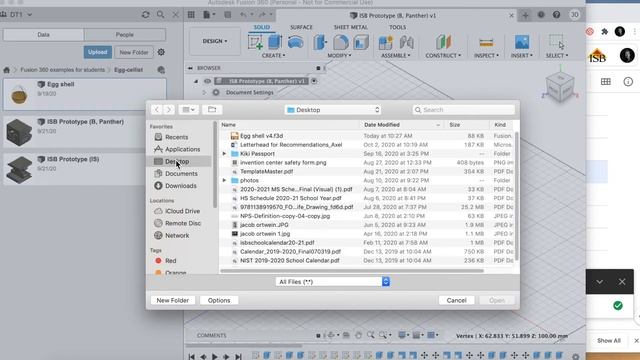Screen dimensions: 640x360
Task: Click the Options button in dialog
Action: coord(219,300)
